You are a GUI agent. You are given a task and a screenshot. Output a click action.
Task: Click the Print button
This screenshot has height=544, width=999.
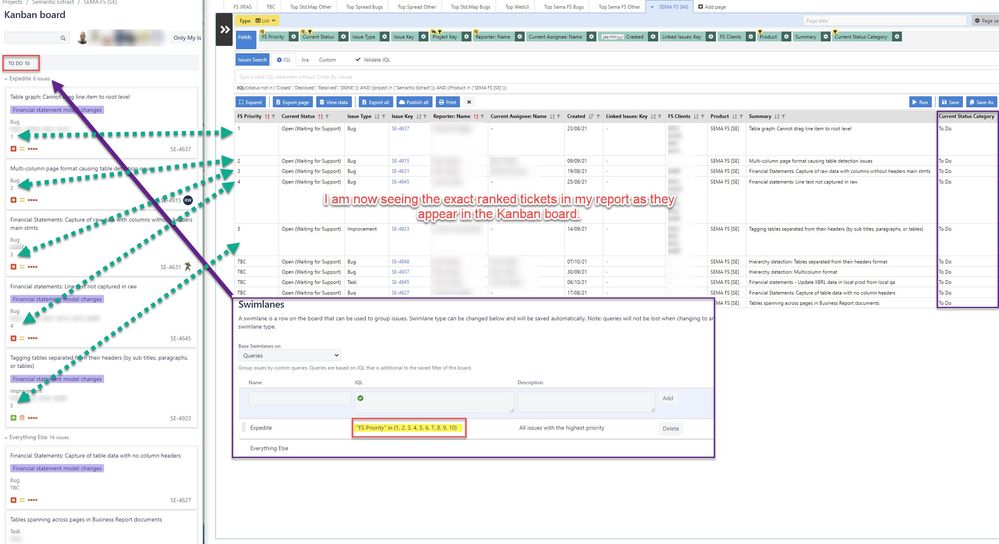pyautogui.click(x=448, y=102)
